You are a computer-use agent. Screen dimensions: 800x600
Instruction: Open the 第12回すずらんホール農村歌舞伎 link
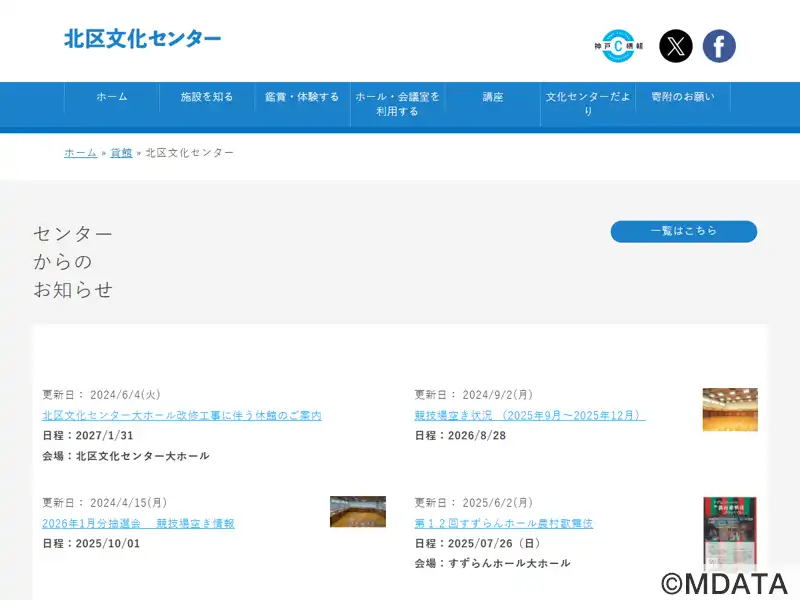pyautogui.click(x=504, y=523)
